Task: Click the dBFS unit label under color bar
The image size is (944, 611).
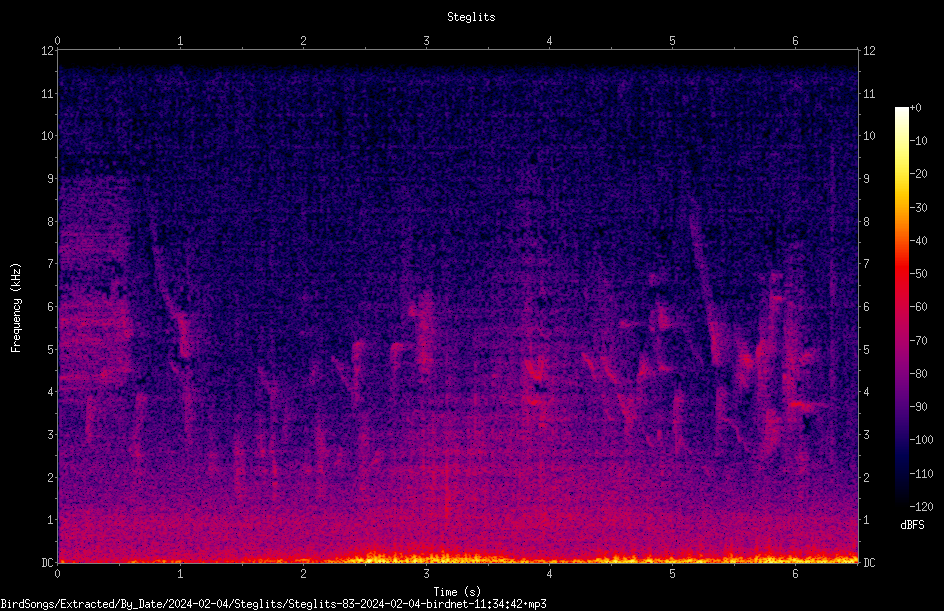Action: tap(912, 525)
